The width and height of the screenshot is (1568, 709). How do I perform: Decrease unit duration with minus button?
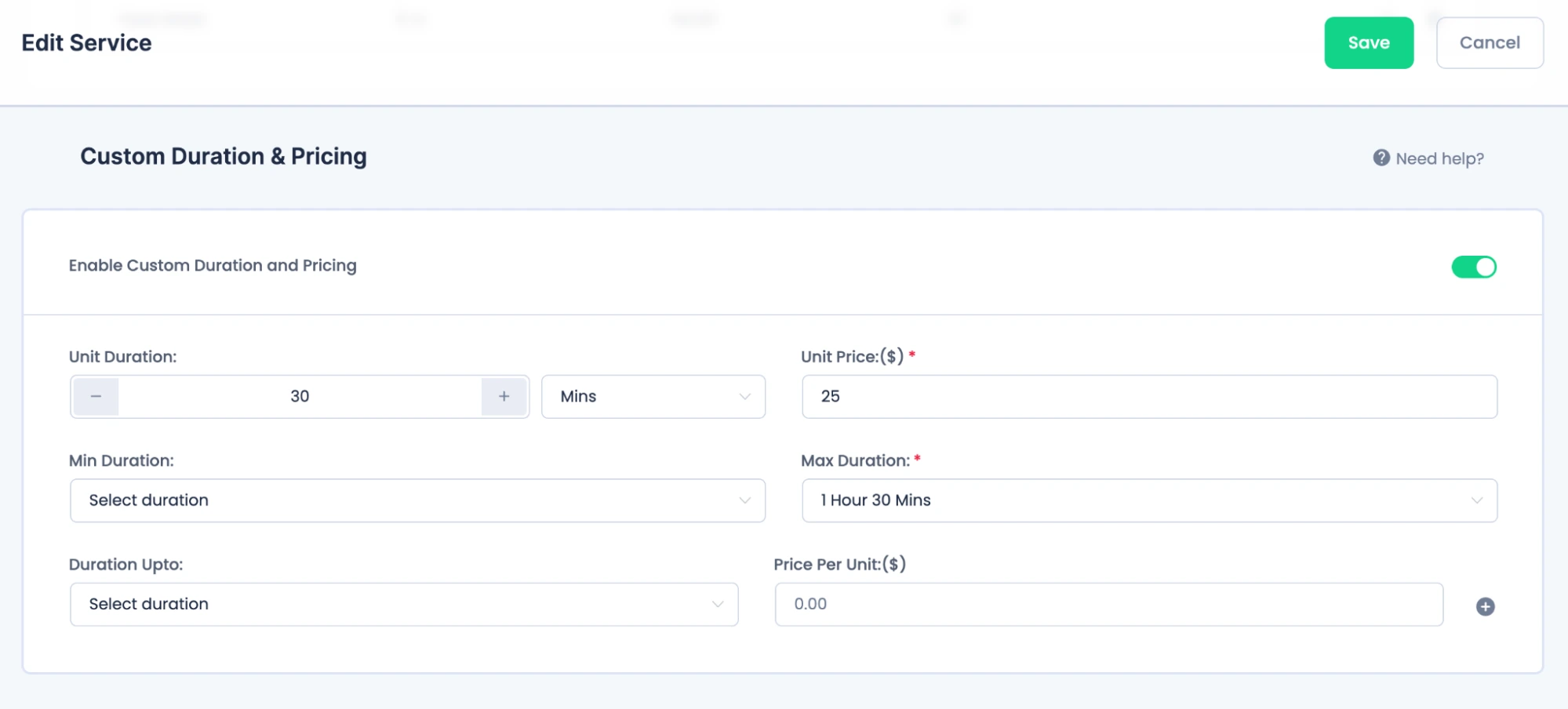coord(96,397)
